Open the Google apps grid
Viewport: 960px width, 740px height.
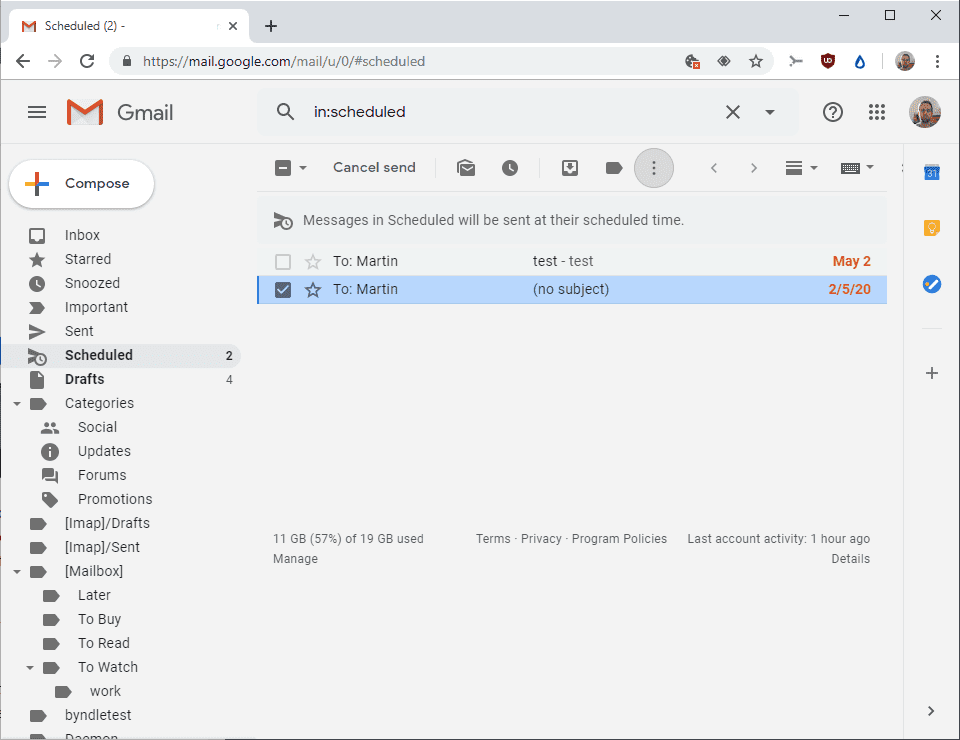pos(877,112)
